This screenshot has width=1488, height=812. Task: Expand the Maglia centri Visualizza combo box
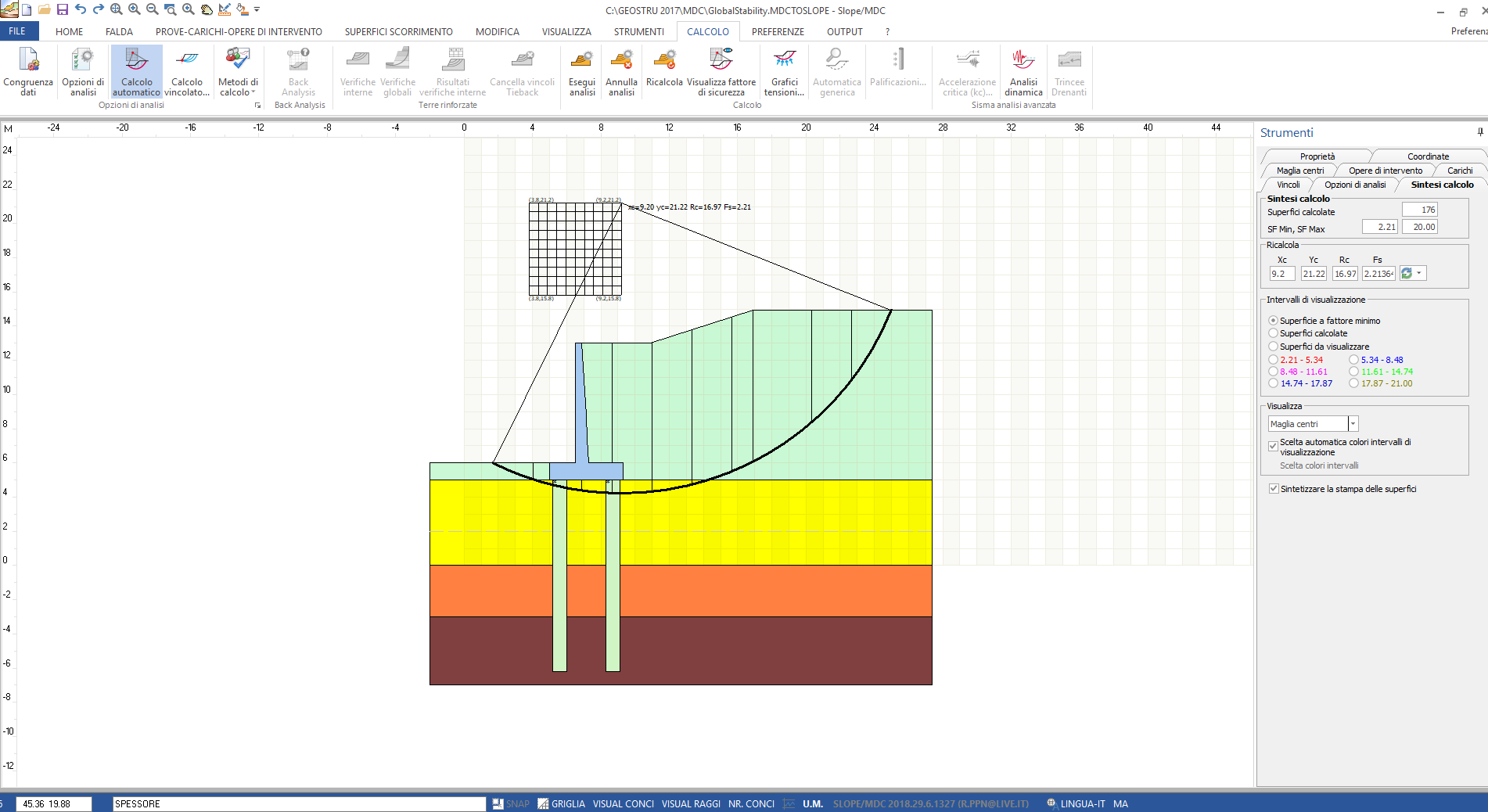[x=1353, y=424]
